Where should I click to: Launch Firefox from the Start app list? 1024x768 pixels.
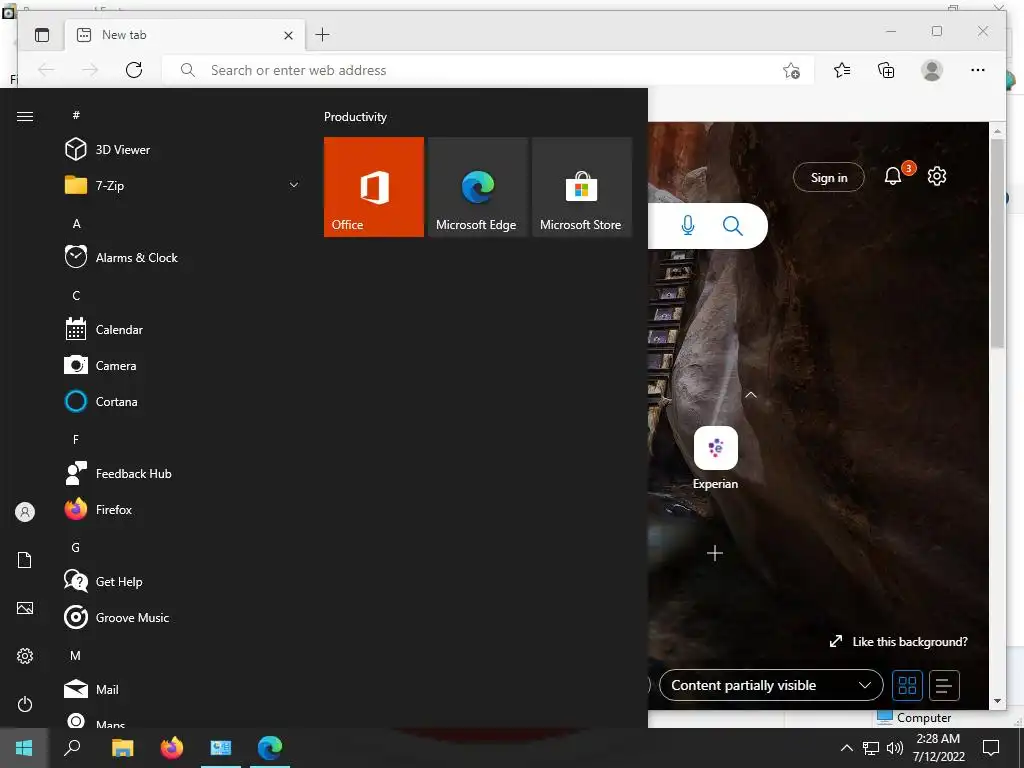(x=183, y=509)
